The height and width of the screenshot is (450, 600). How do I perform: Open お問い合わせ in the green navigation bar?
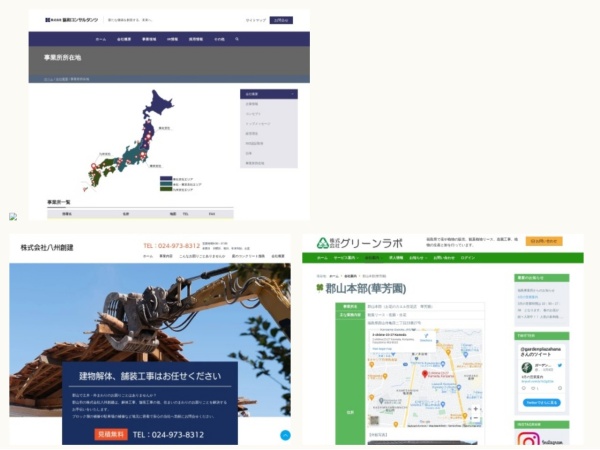click(444, 258)
